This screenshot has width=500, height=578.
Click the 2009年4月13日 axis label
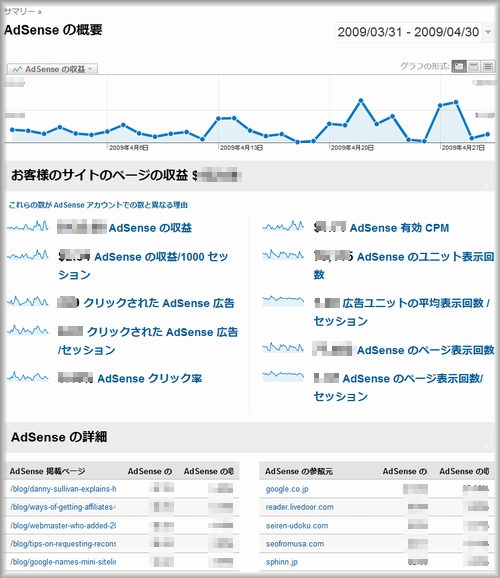(x=242, y=147)
